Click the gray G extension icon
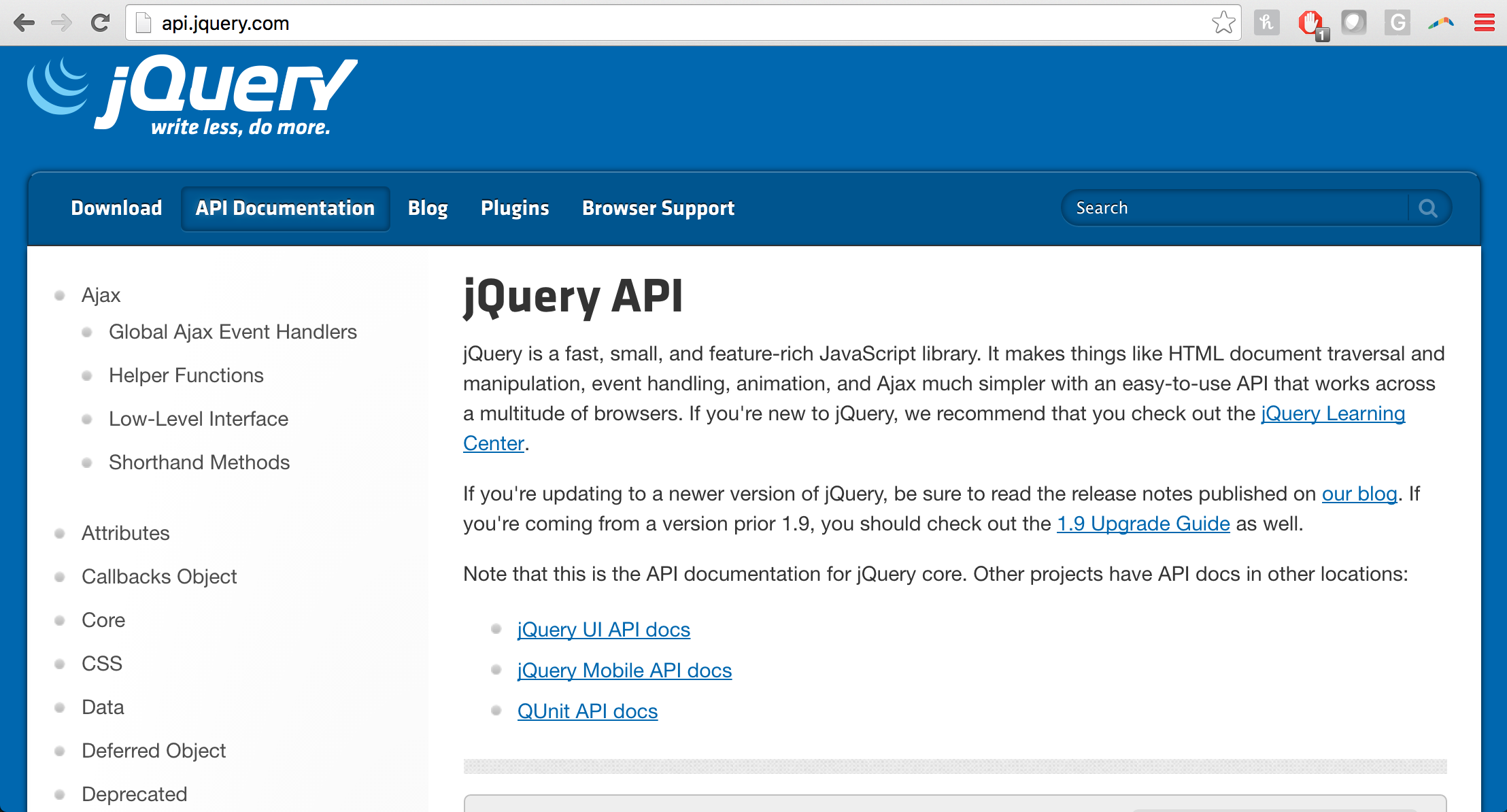 (1398, 23)
